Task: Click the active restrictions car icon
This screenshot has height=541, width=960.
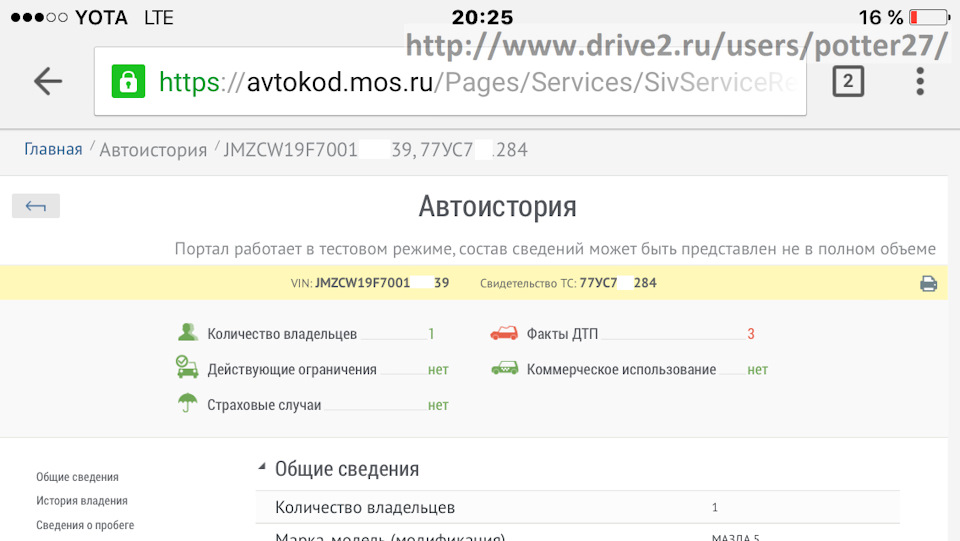Action: 187,367
